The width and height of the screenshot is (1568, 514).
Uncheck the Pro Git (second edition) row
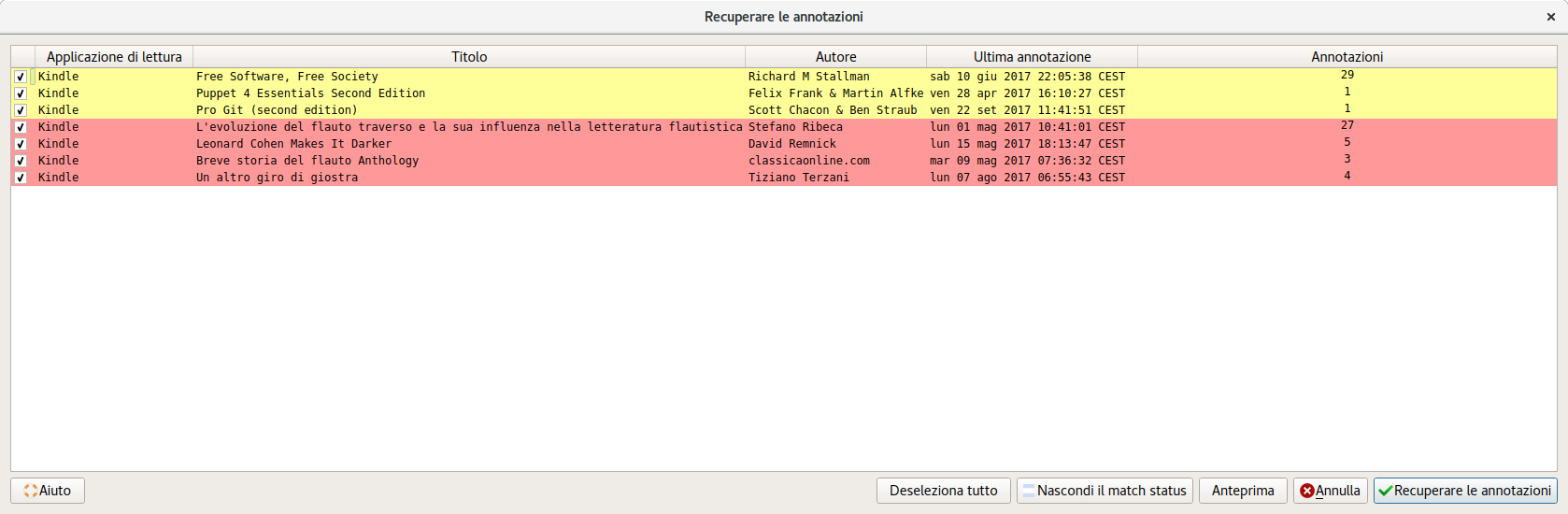(21, 110)
